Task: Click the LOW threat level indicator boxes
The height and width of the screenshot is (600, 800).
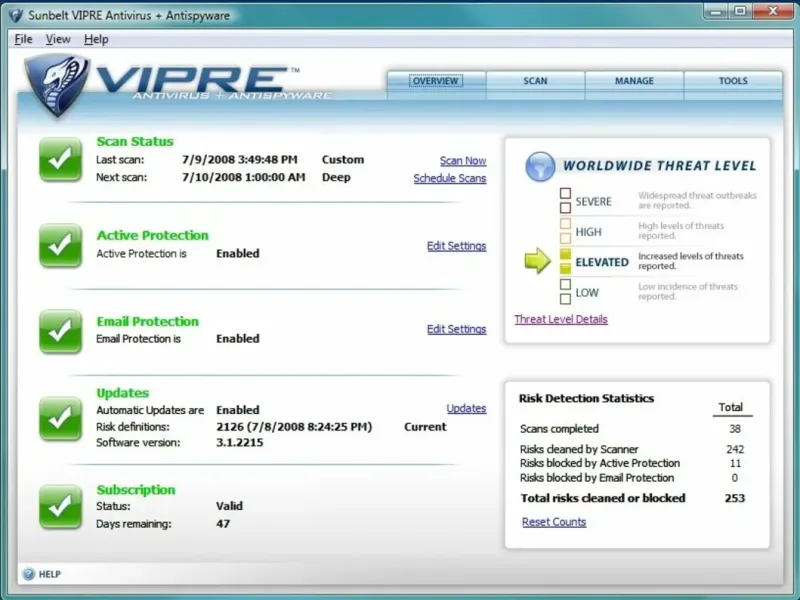Action: coord(565,292)
